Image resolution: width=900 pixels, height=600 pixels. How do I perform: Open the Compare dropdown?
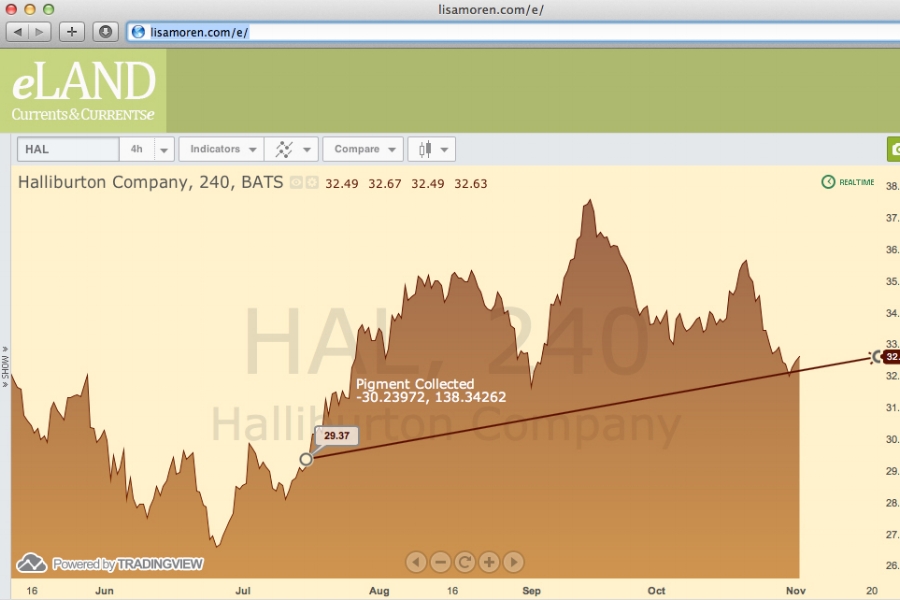click(363, 149)
